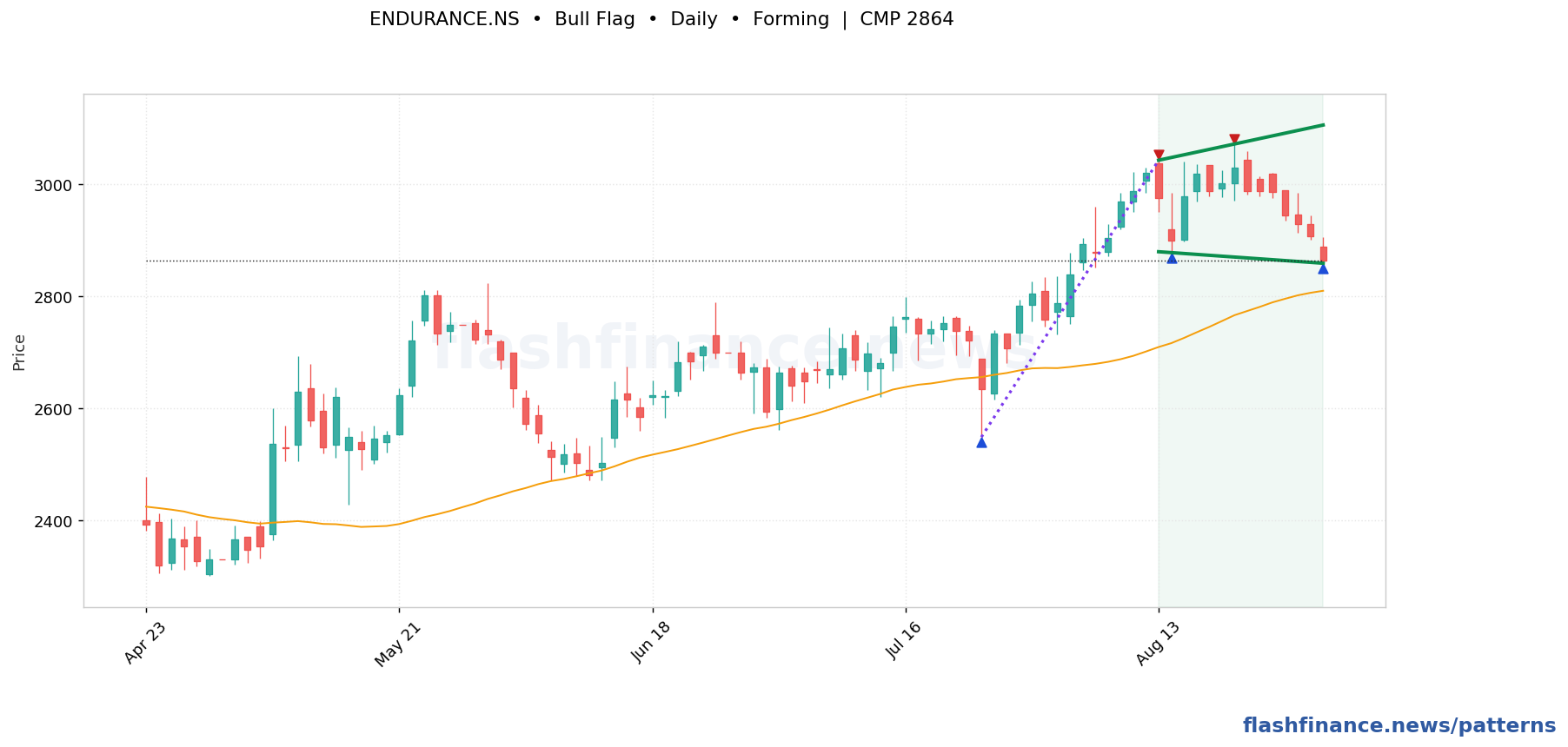
Task: Click the 'Price' y-axis title
Action: [x=19, y=353]
